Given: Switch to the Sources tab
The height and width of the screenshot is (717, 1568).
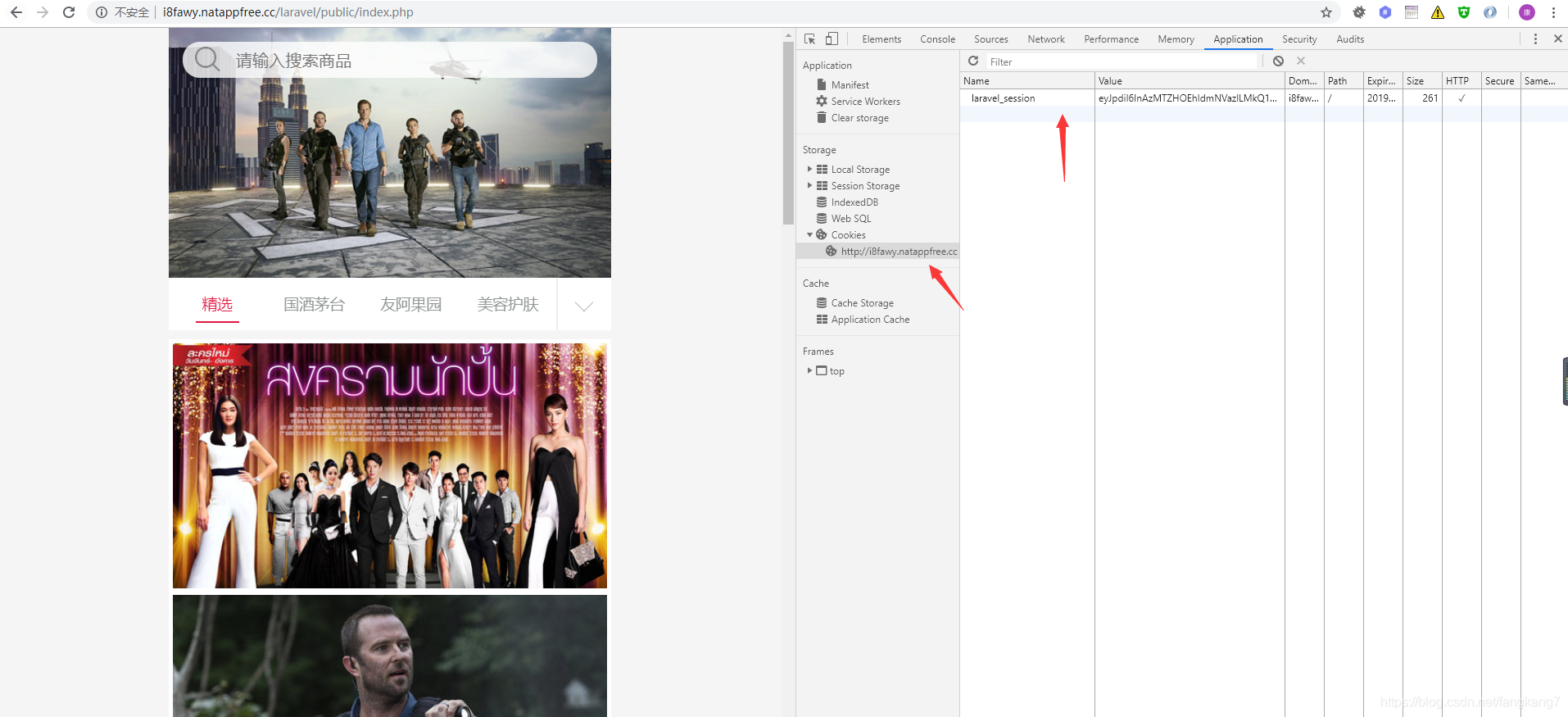Looking at the screenshot, I should [991, 39].
